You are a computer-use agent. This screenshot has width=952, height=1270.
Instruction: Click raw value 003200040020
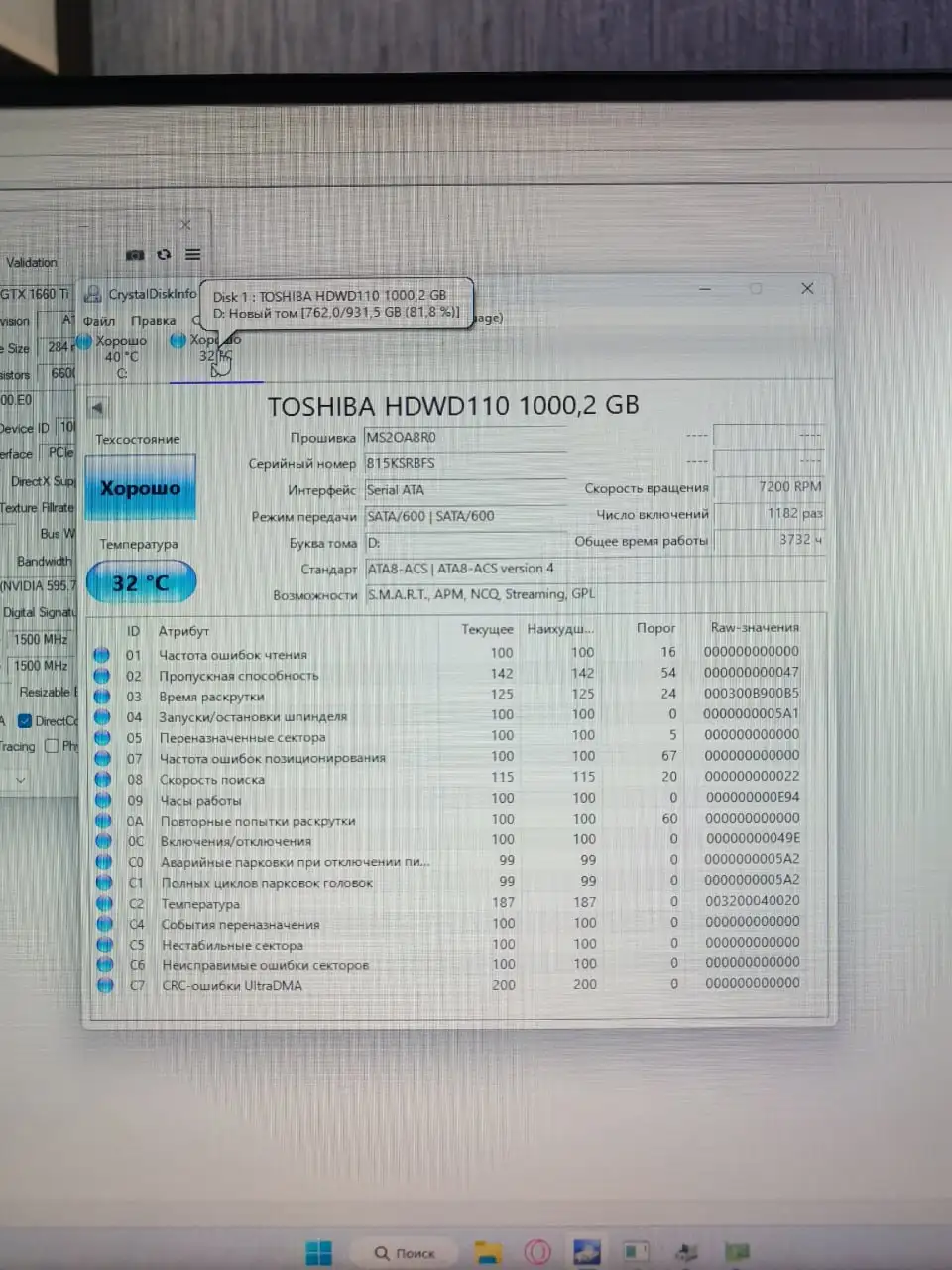click(753, 901)
